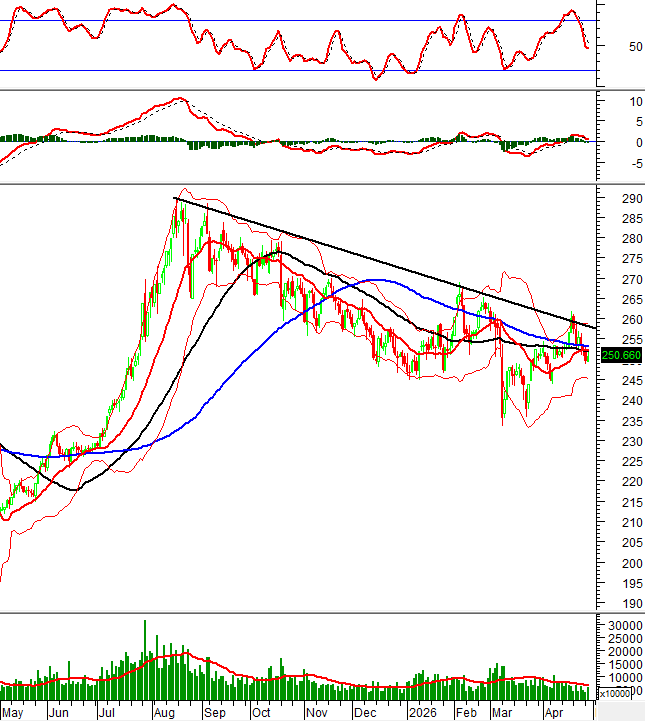This screenshot has height=721, width=645.
Task: Select the Apr month label
Action: [554, 713]
